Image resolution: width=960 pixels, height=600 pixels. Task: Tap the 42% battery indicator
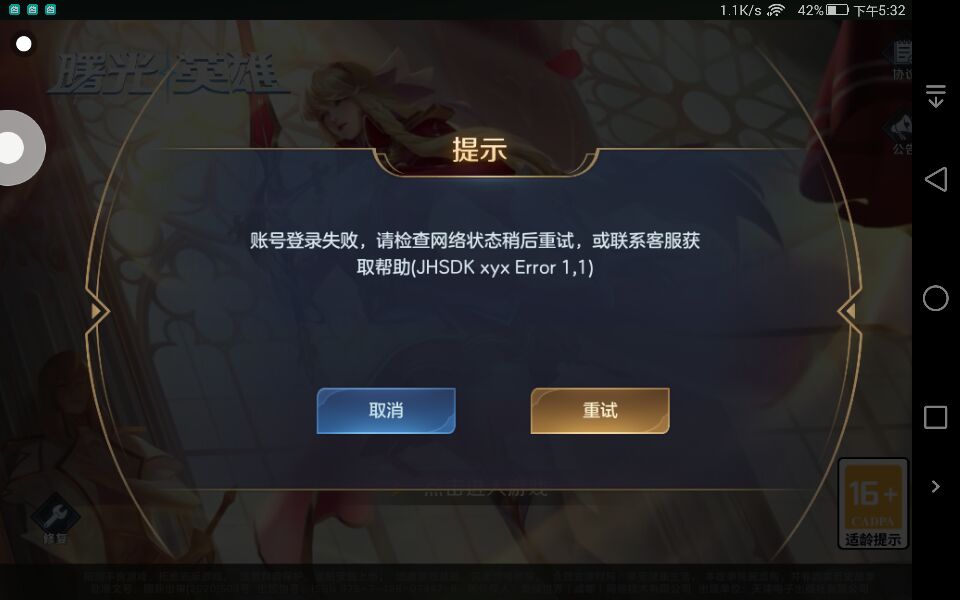pyautogui.click(x=822, y=10)
